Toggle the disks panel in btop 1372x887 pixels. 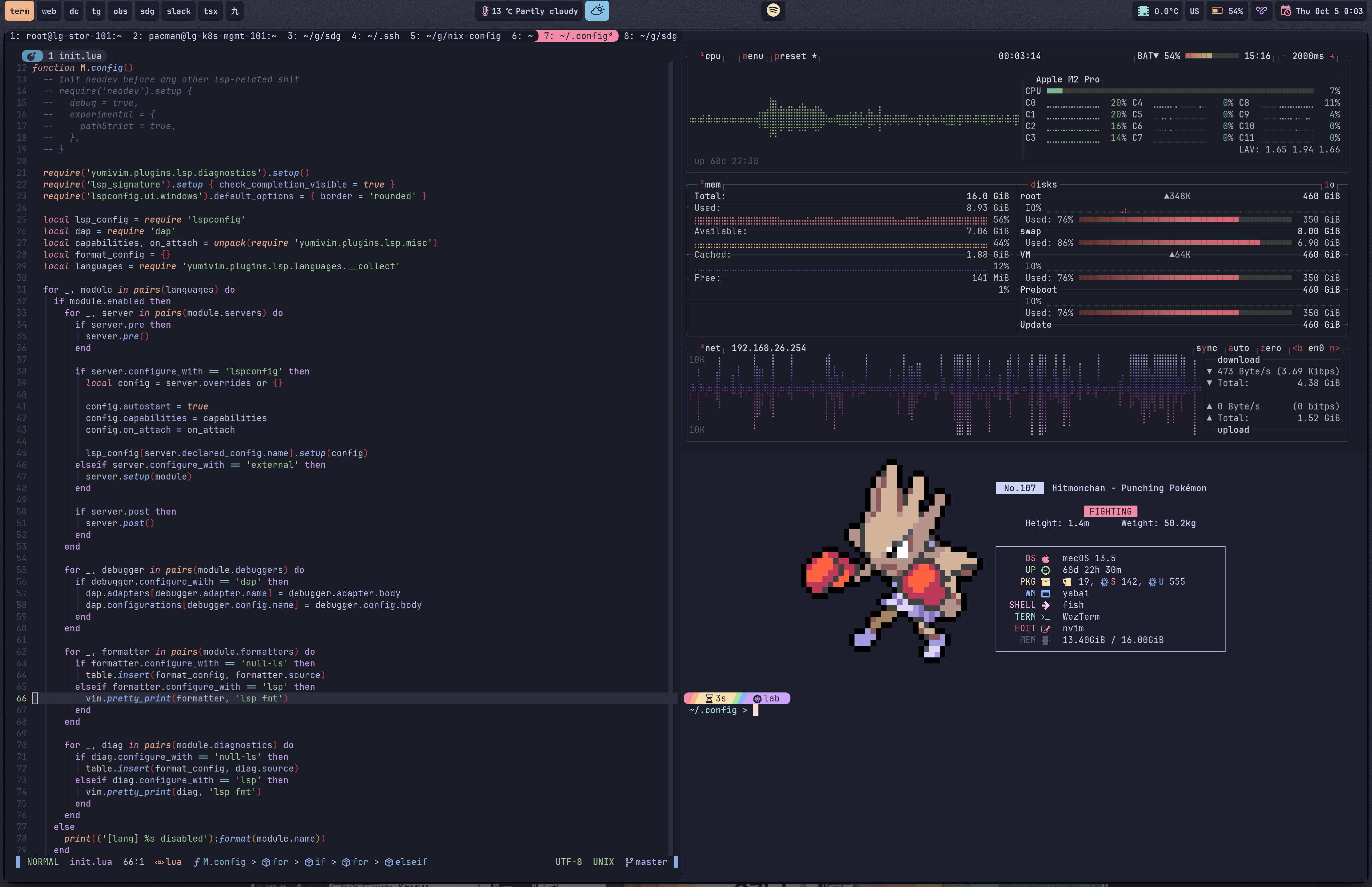(x=1044, y=184)
